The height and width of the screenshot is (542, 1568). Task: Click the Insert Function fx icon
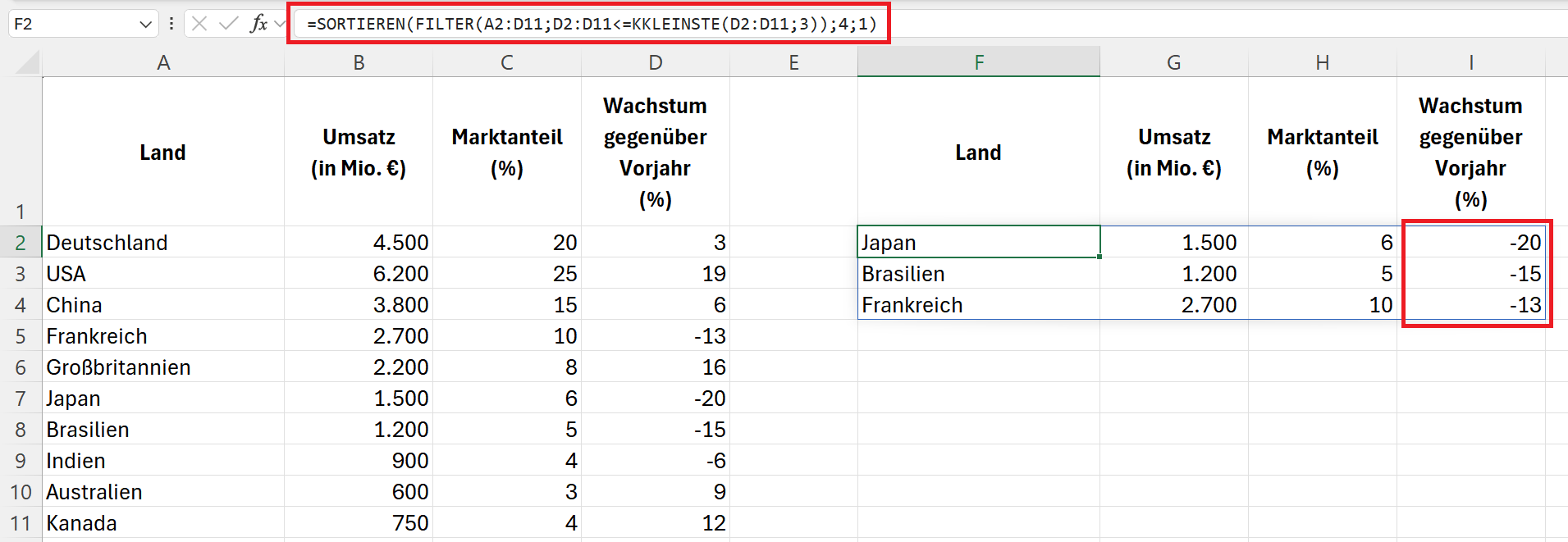tap(258, 24)
